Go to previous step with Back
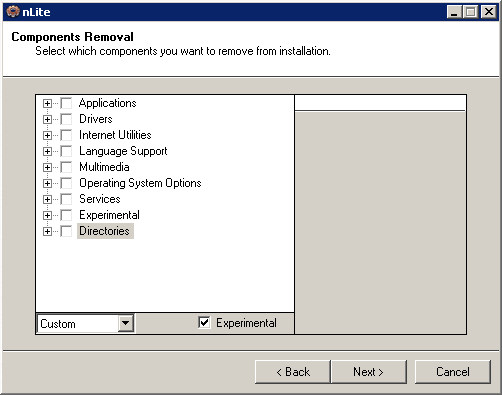The height and width of the screenshot is (395, 502). pyautogui.click(x=293, y=372)
